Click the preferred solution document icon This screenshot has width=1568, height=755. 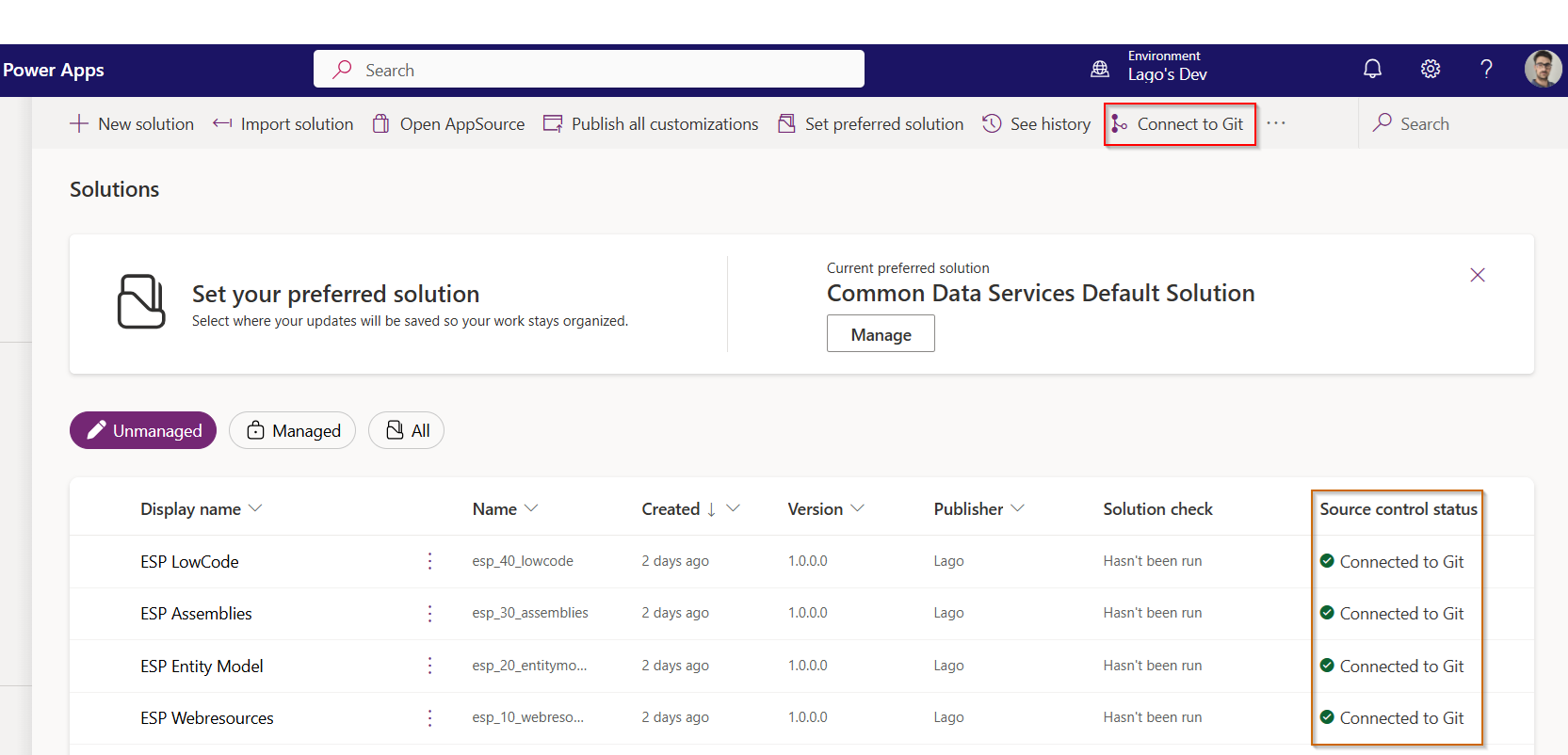[x=141, y=301]
